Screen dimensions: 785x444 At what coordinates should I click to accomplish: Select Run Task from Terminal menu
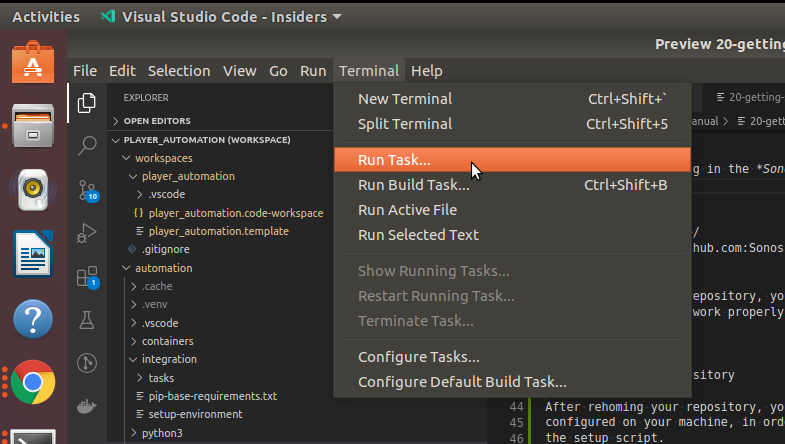[394, 160]
